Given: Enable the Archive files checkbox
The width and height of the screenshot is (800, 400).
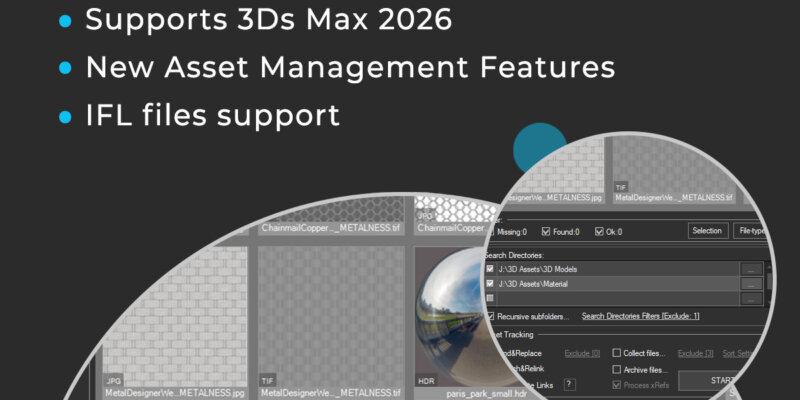Looking at the screenshot, I should coord(616,369).
